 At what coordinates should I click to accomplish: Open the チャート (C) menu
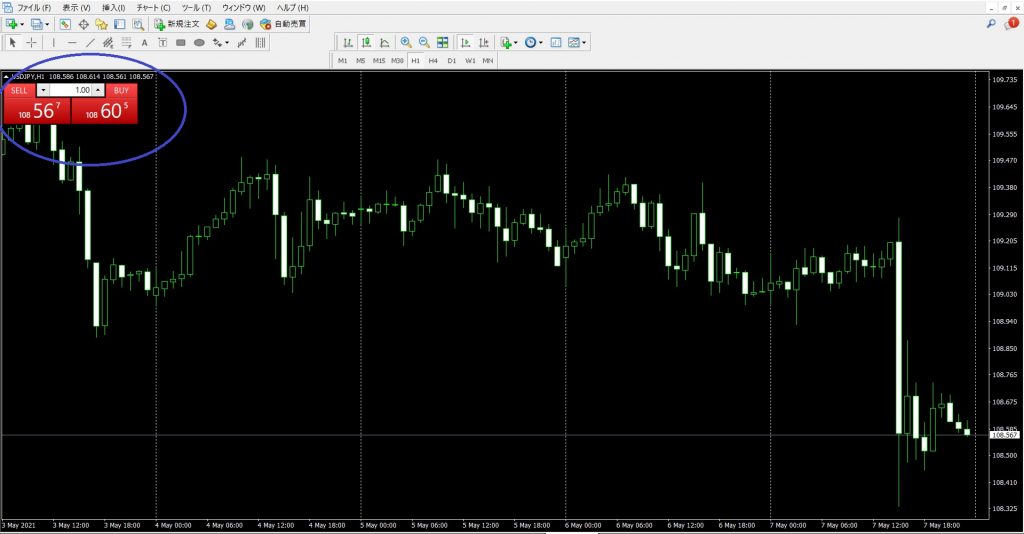151,7
